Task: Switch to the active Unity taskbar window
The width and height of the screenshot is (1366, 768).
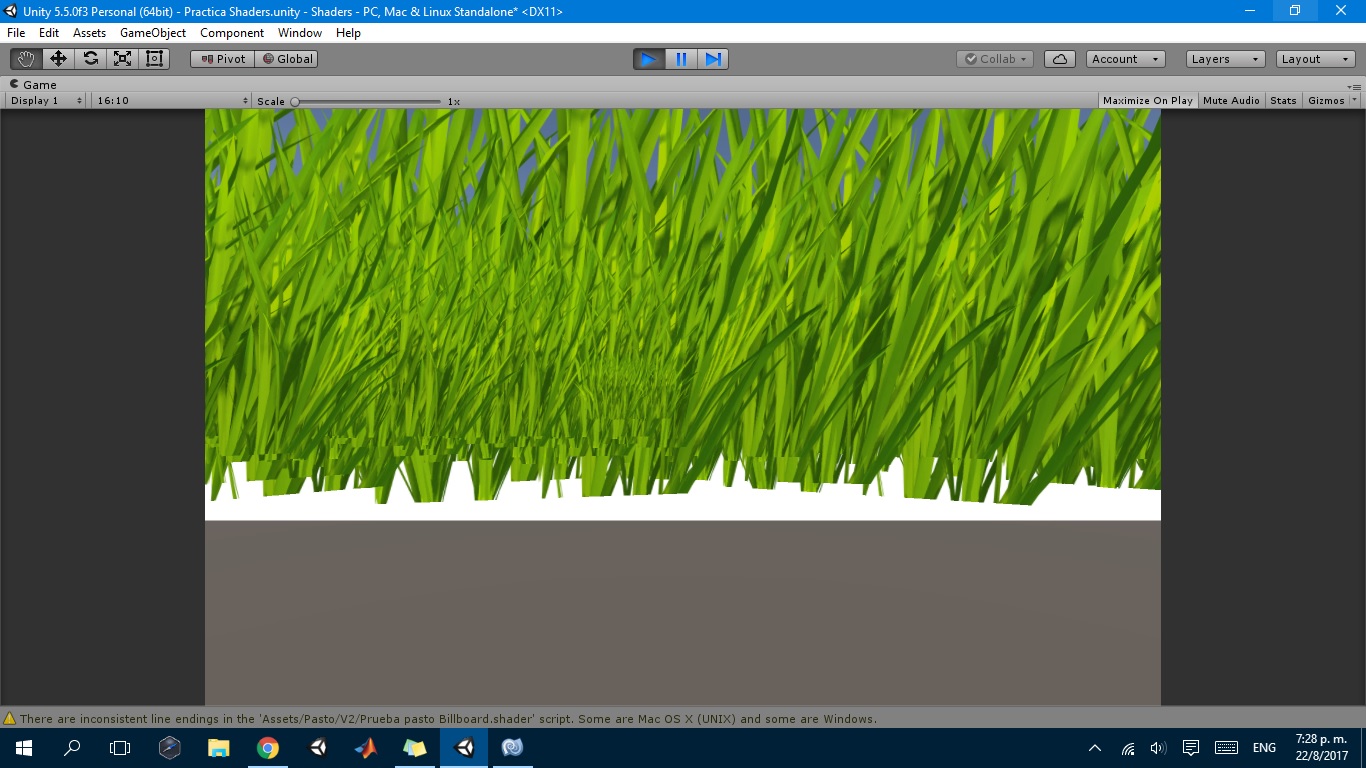Action: [464, 748]
